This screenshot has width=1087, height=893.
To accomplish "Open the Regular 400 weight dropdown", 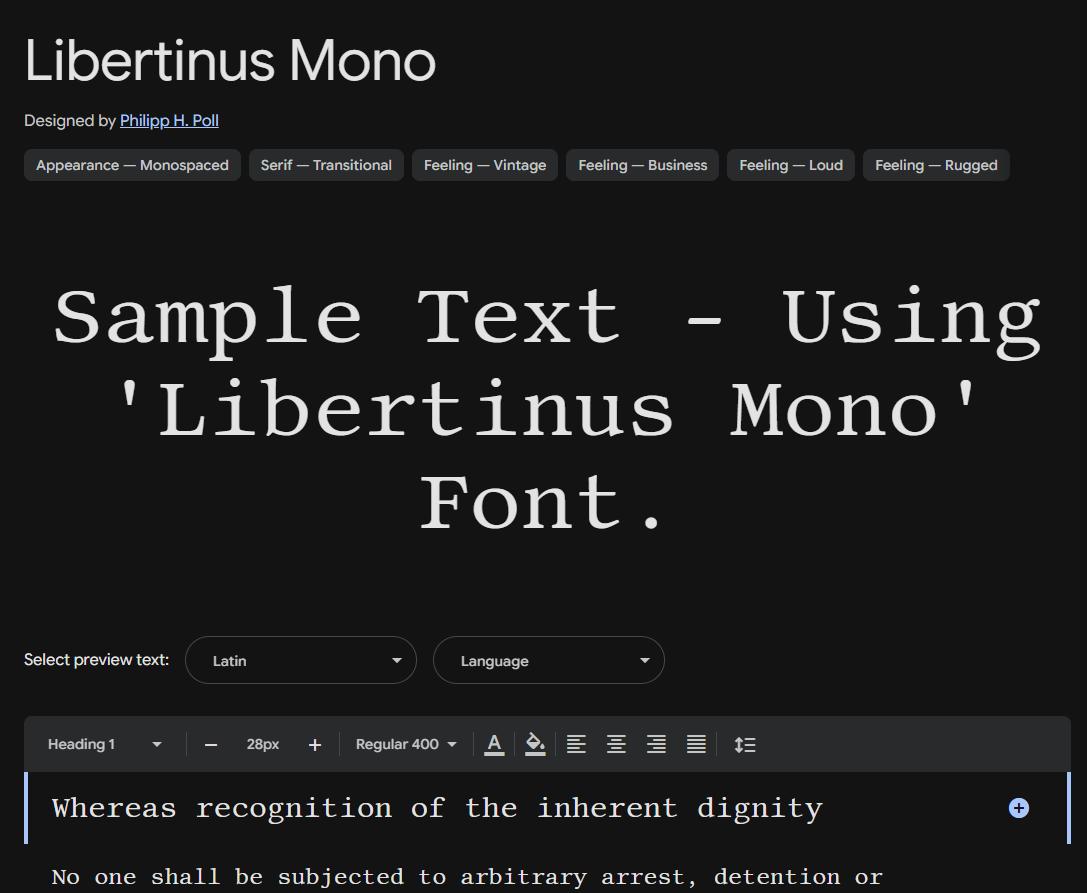I will tap(406, 744).
